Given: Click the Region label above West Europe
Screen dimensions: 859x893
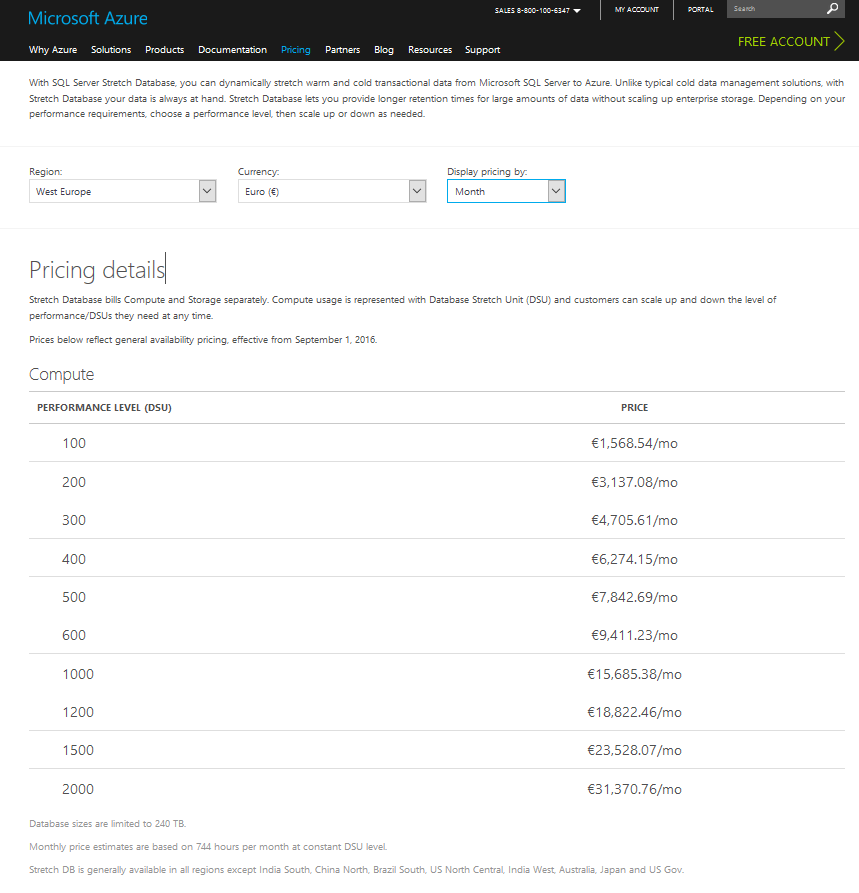Looking at the screenshot, I should 46,171.
